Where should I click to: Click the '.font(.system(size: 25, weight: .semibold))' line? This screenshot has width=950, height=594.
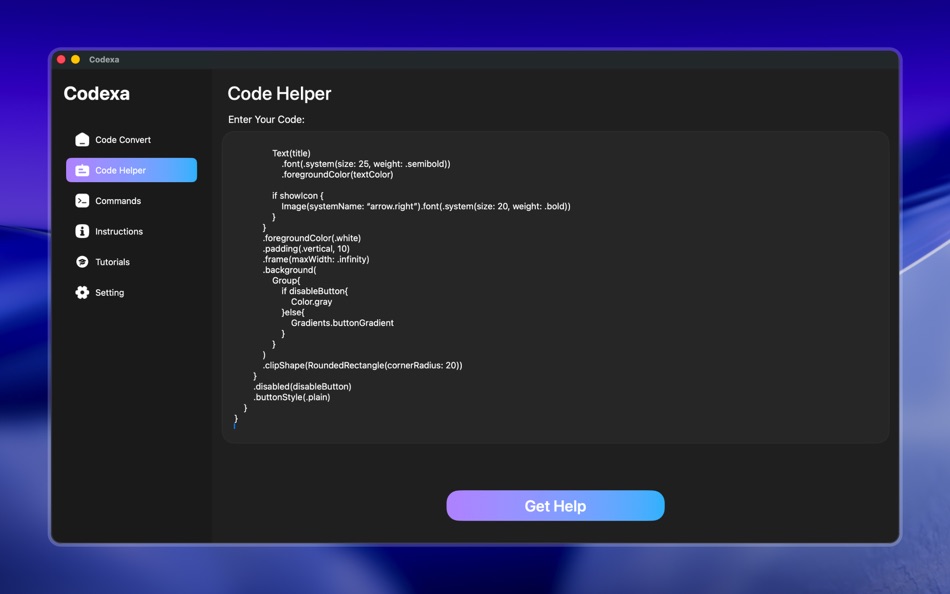[x=365, y=164]
